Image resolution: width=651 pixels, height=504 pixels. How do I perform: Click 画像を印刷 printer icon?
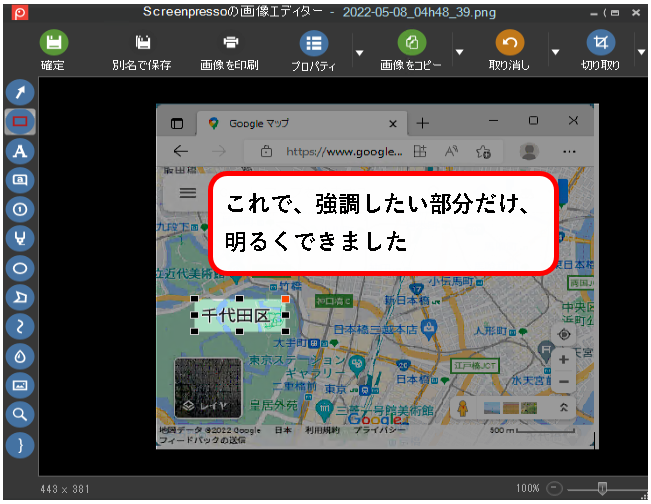[230, 42]
